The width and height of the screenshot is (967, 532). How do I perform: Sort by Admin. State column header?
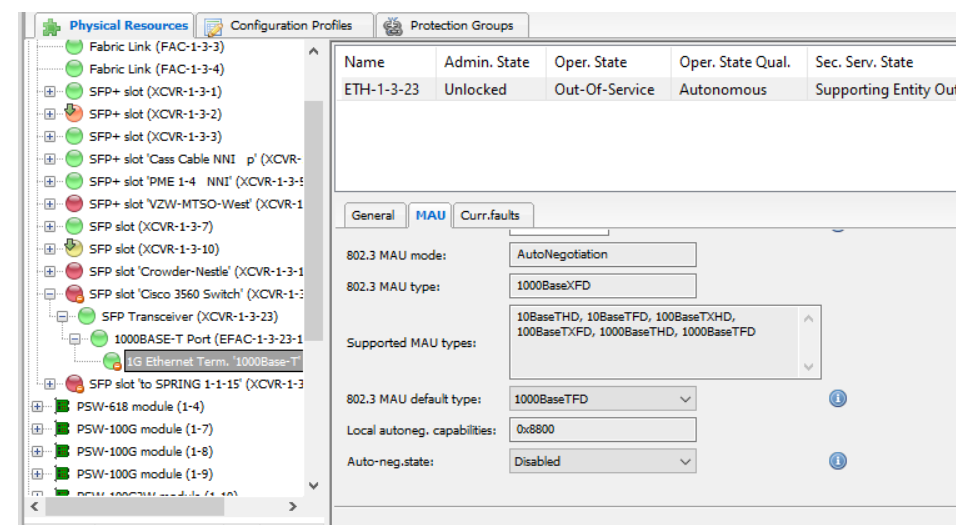pyautogui.click(x=487, y=62)
